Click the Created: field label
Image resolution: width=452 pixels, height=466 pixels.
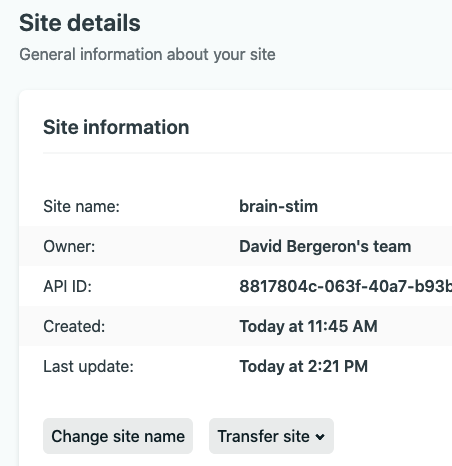click(74, 326)
